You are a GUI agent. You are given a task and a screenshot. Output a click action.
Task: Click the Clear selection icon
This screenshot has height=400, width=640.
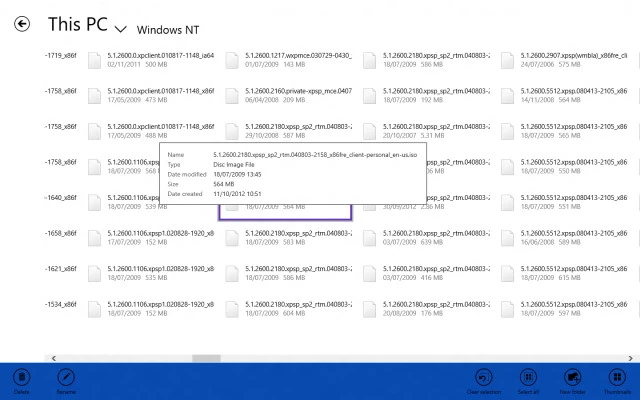[x=482, y=378]
